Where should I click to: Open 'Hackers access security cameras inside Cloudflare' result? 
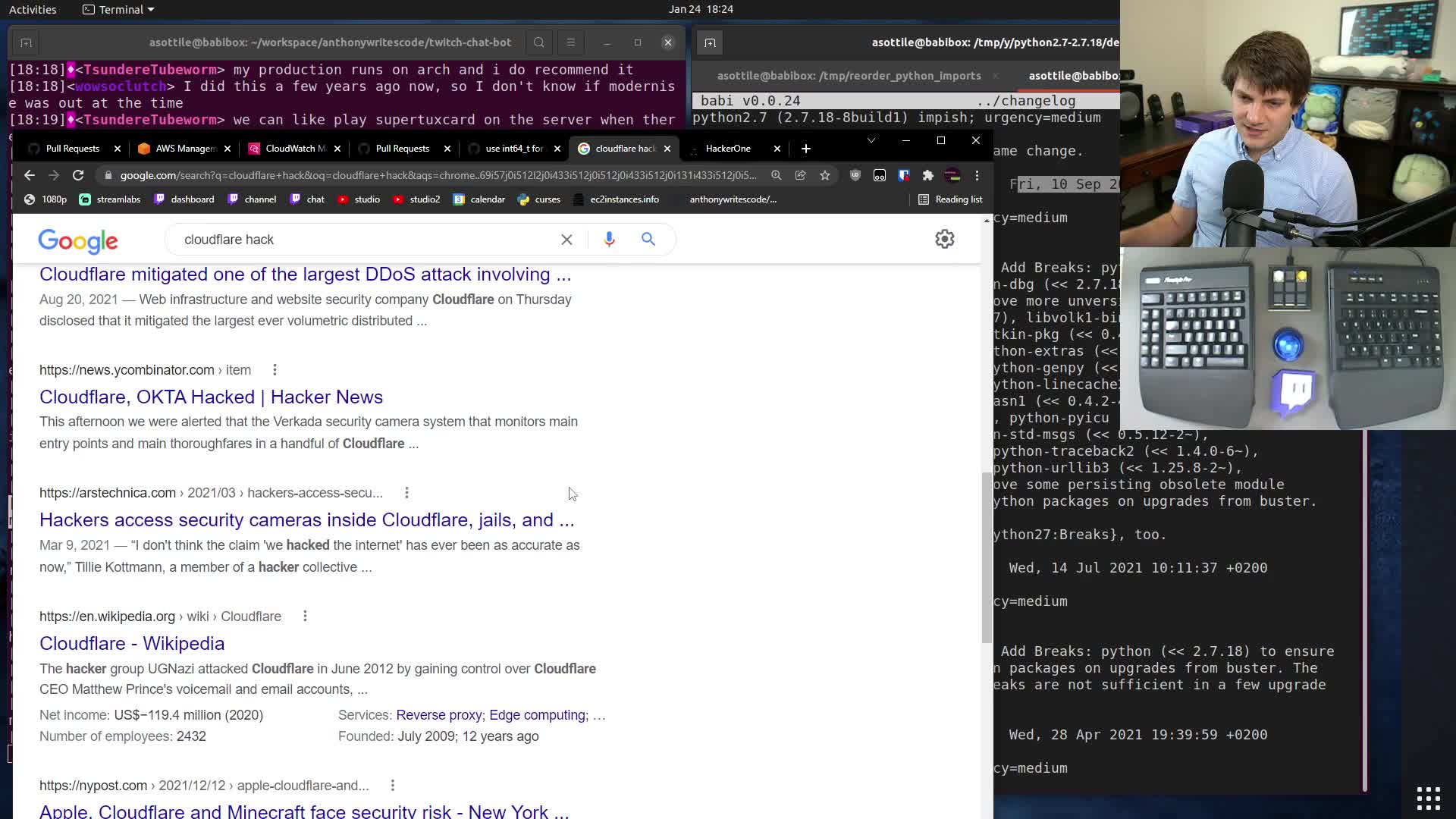(306, 520)
